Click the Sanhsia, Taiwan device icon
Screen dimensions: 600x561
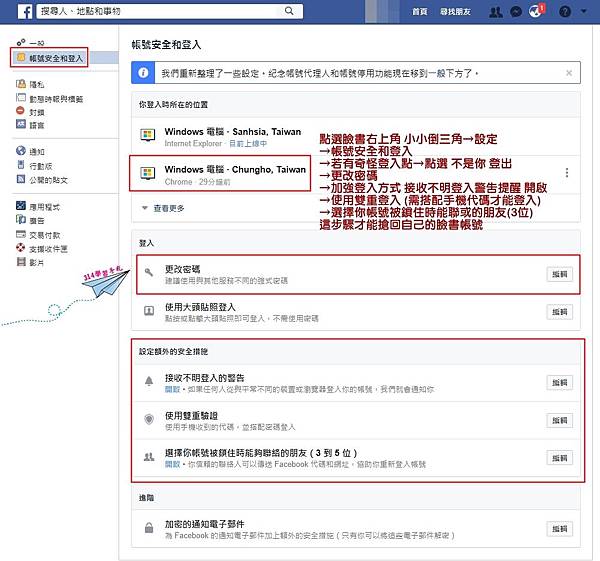pyautogui.click(x=148, y=135)
